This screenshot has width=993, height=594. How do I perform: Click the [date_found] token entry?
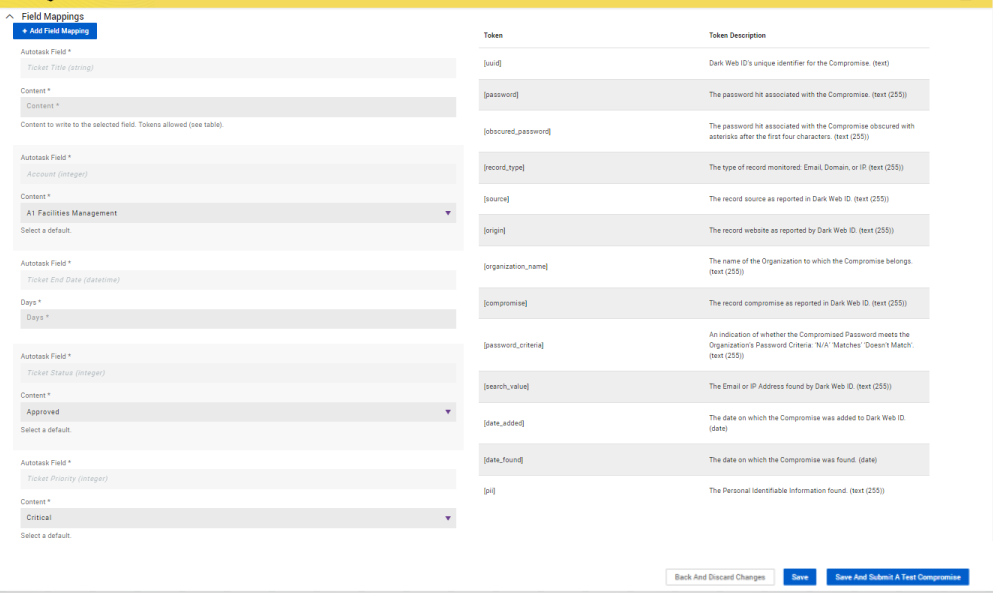coord(503,460)
